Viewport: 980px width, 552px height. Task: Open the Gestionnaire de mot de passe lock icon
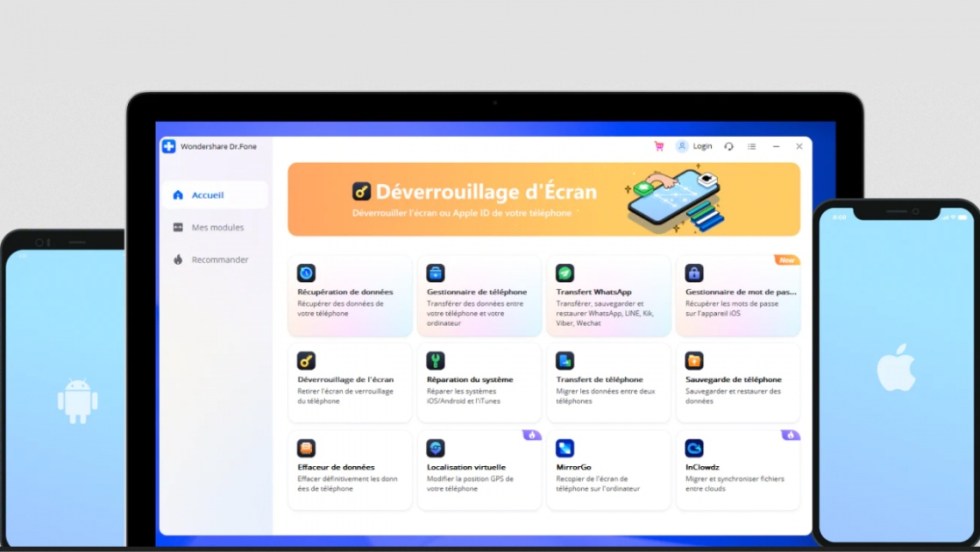(694, 273)
